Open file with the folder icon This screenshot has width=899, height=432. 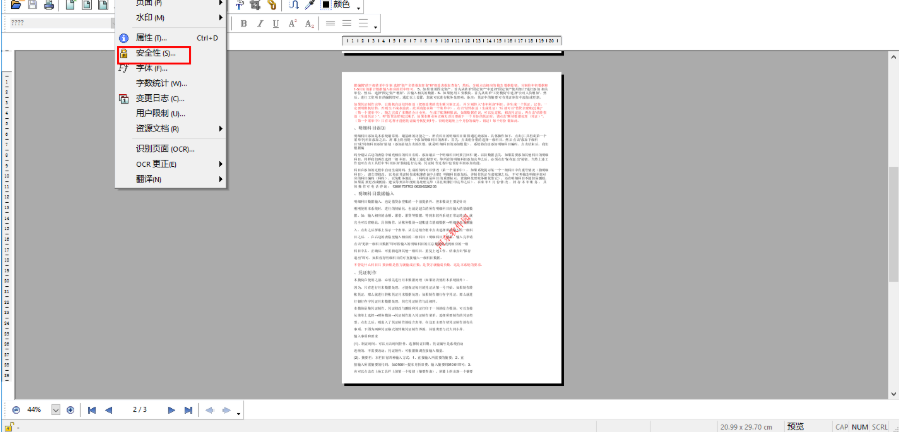coord(15,5)
